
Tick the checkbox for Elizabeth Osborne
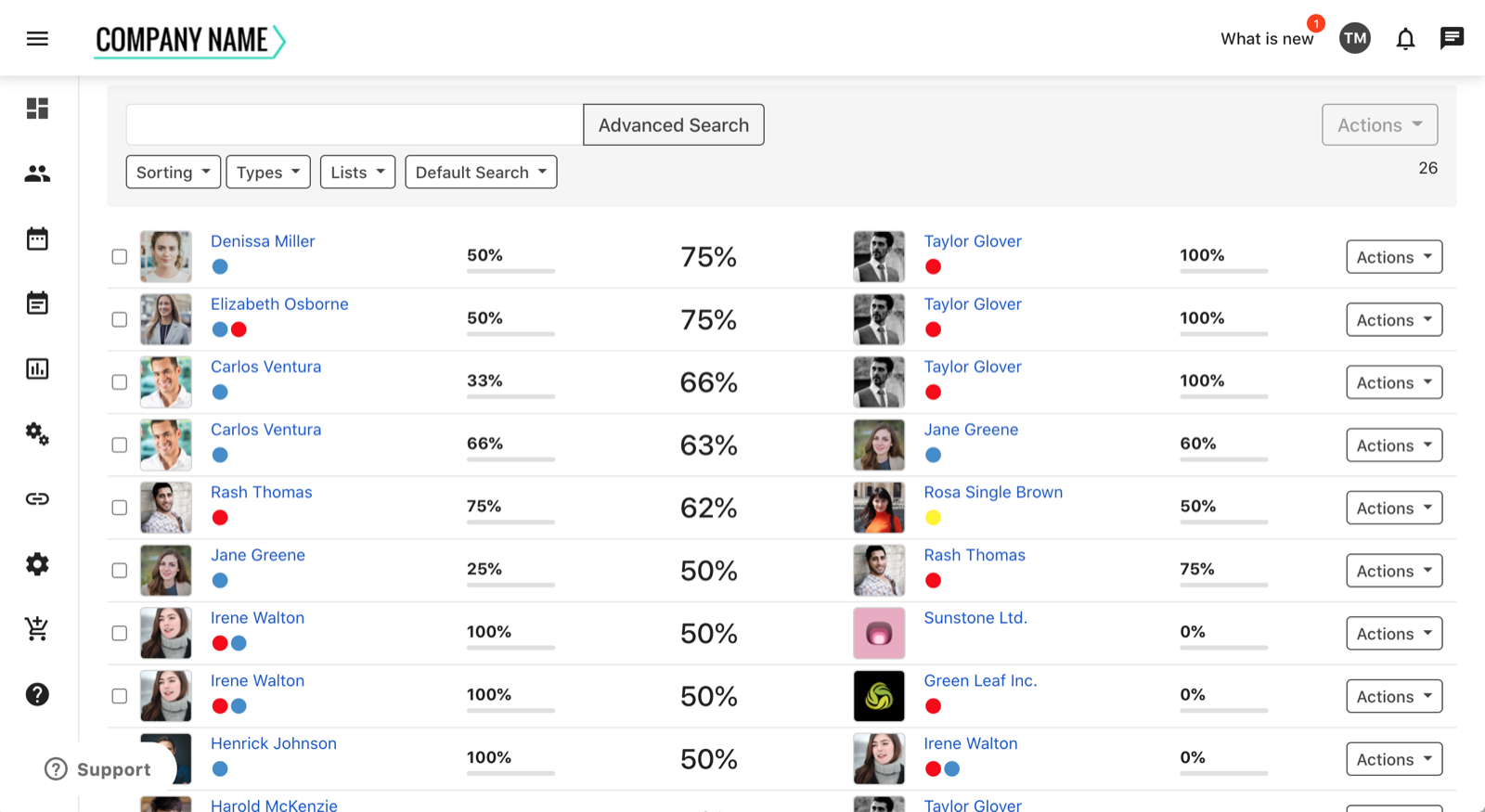pyautogui.click(x=120, y=319)
